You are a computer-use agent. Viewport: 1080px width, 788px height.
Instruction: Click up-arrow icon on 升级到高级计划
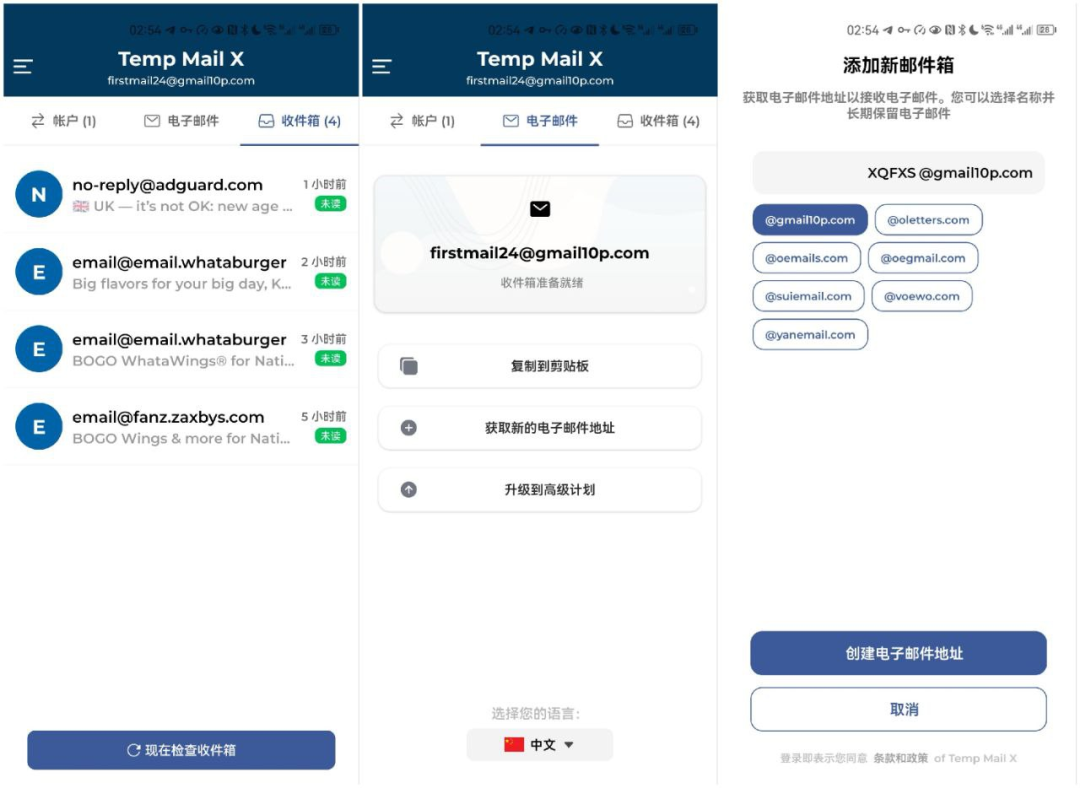[408, 490]
